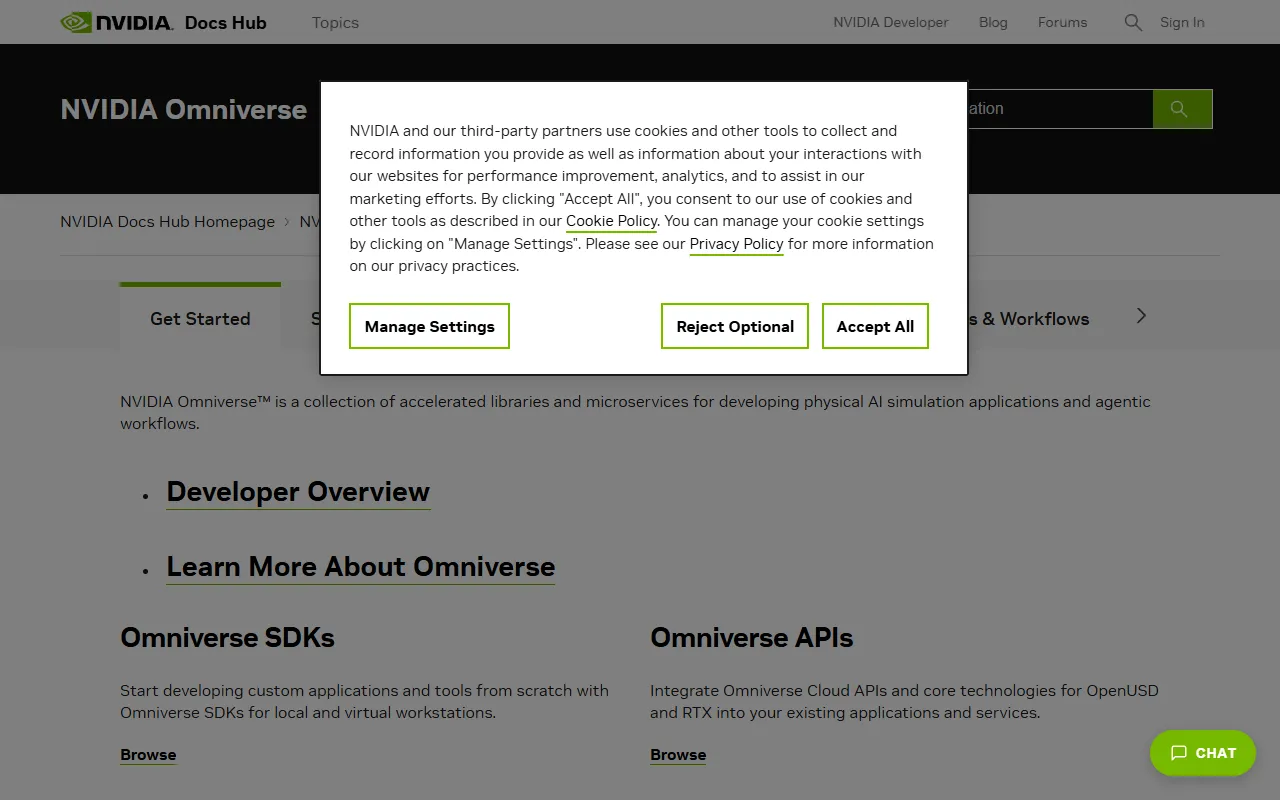1280x800 pixels.
Task: Click the NVIDIA Omniverse banner title
Action: [184, 109]
